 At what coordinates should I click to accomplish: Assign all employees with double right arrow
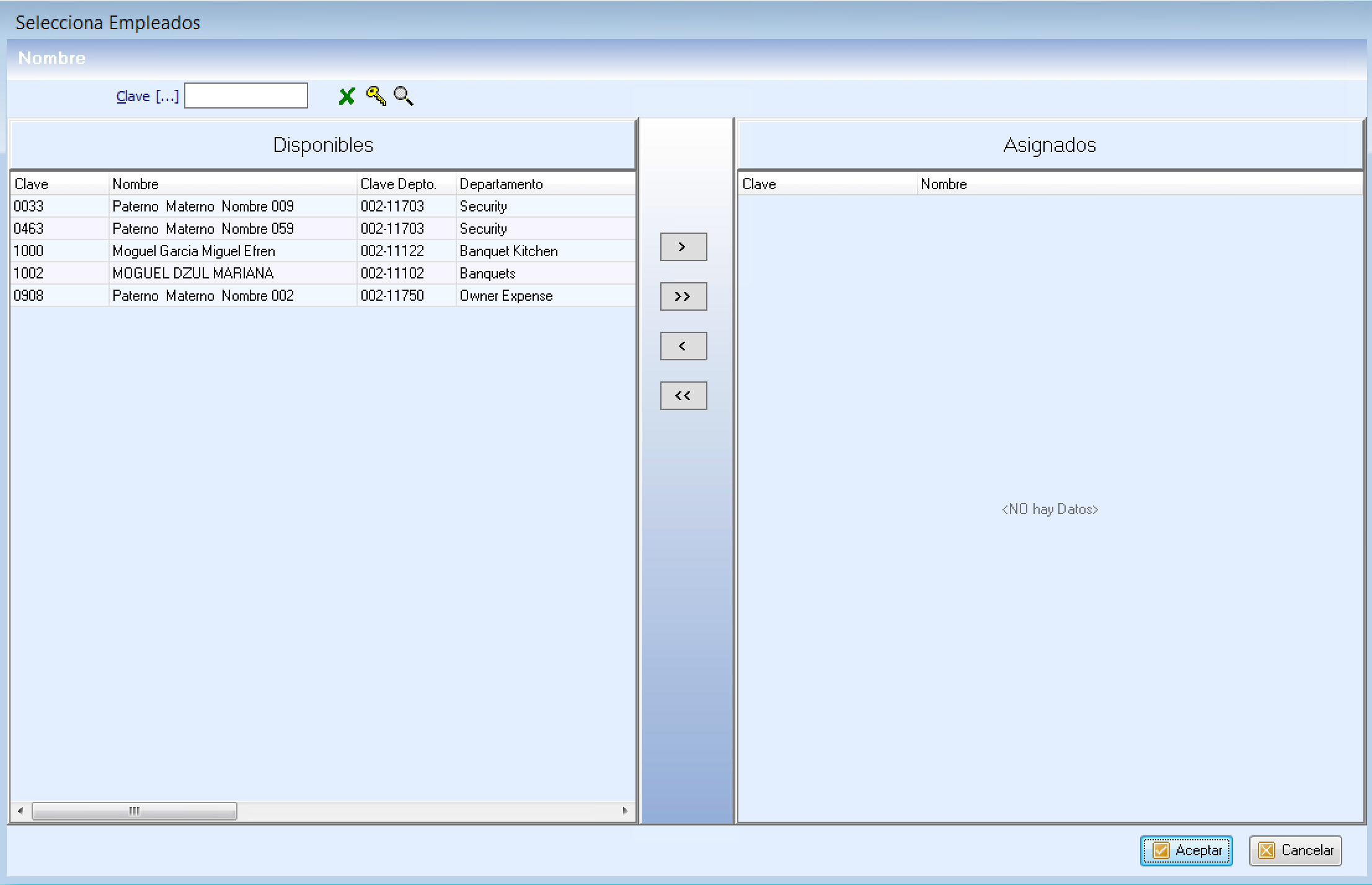coord(683,296)
